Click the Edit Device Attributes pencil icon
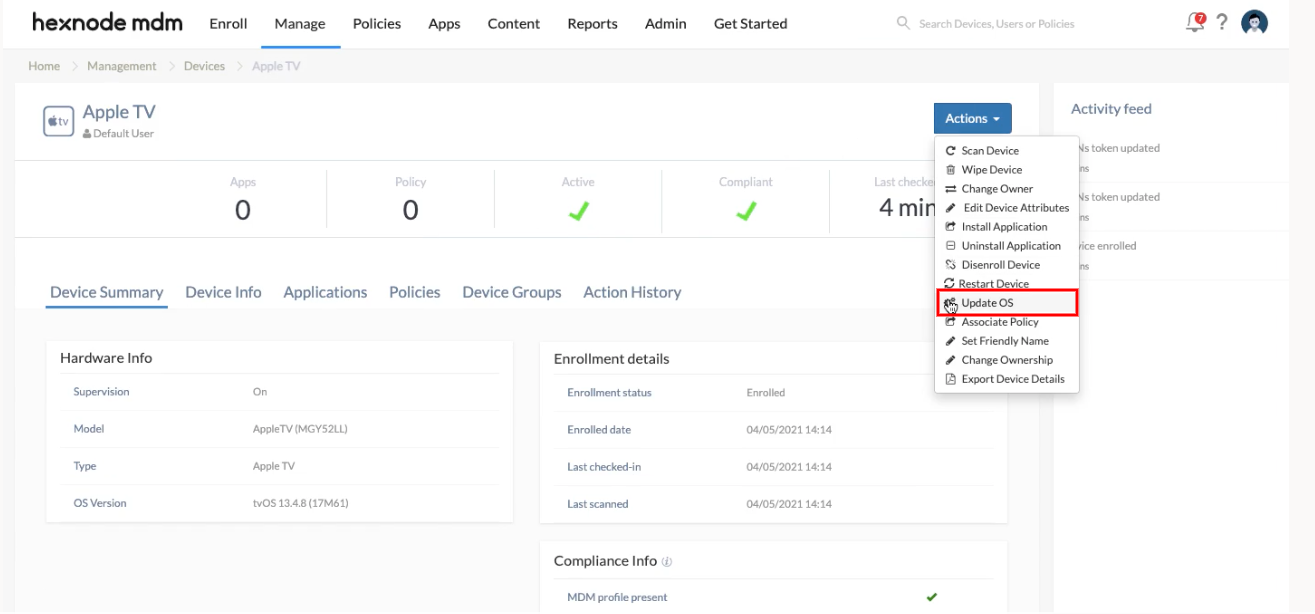 point(951,208)
